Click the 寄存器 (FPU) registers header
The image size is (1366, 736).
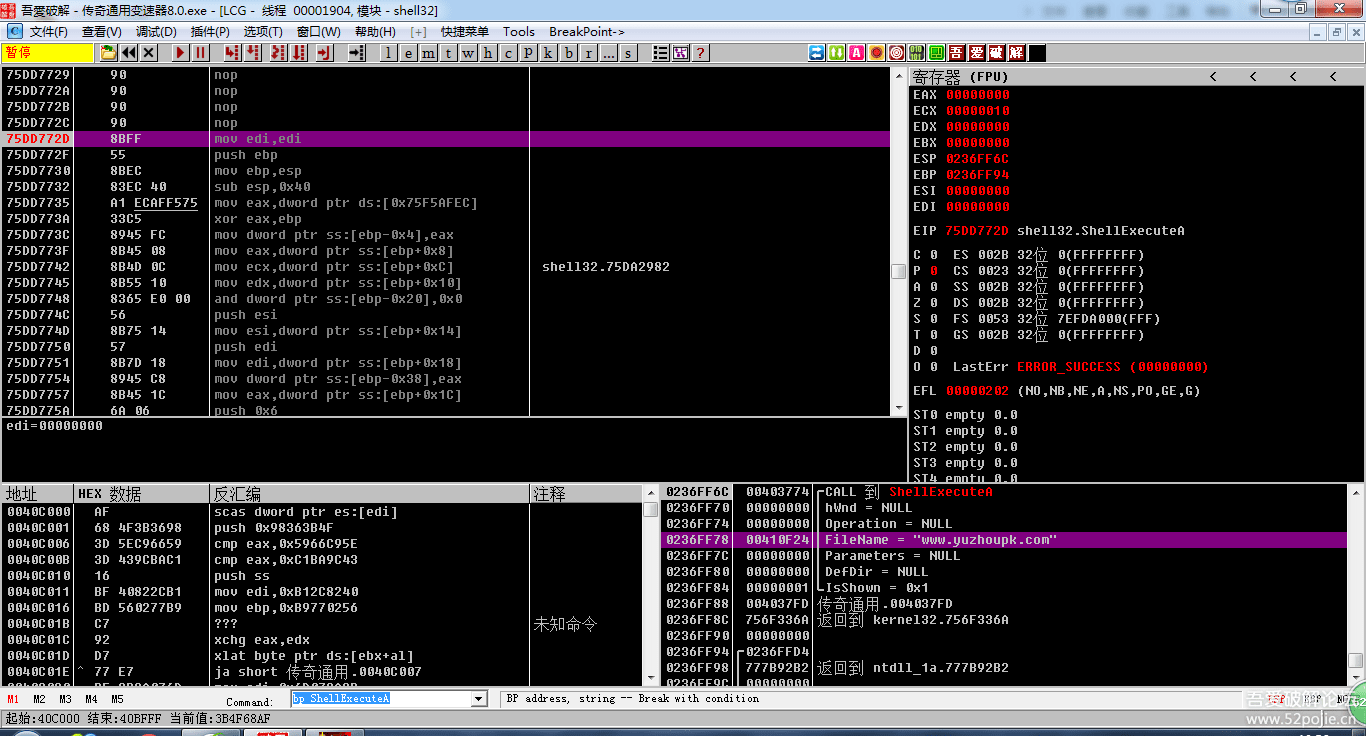(960, 76)
